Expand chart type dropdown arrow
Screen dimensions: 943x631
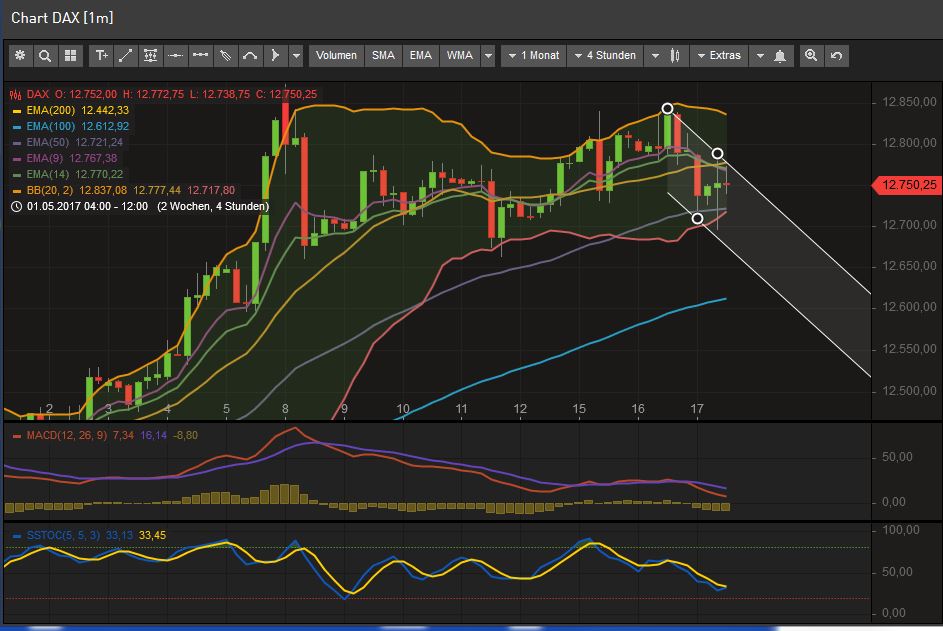pyautogui.click(x=654, y=55)
